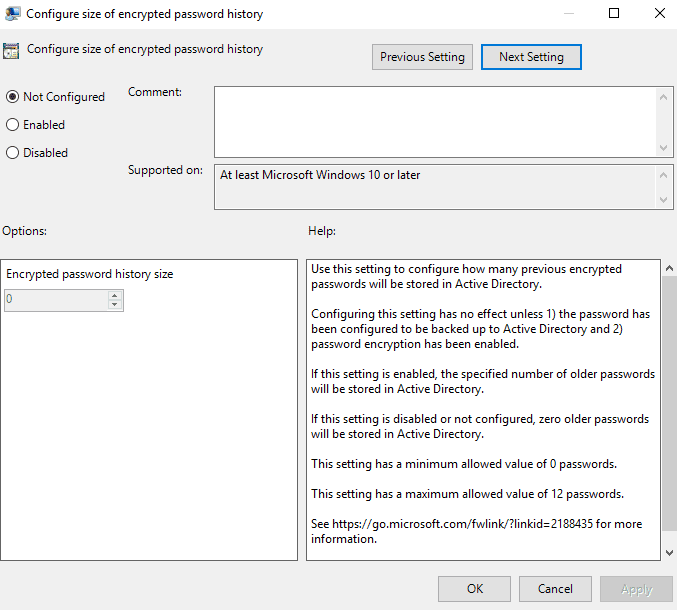Viewport: 677px width, 610px height.
Task: Click the Help panel scroll up arrow
Action: tap(669, 269)
